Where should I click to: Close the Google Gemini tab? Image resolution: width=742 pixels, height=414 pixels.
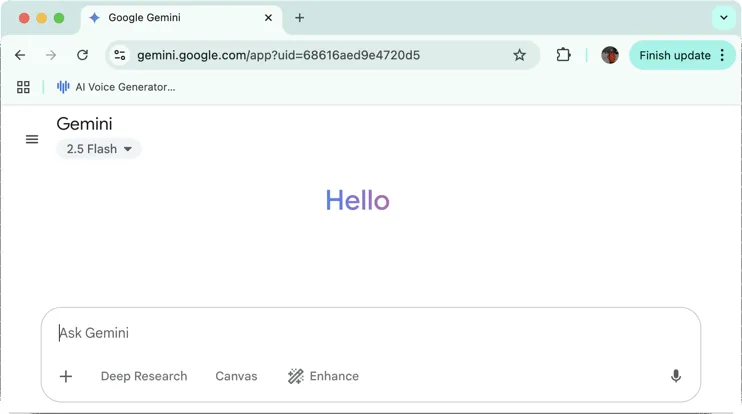(268, 18)
